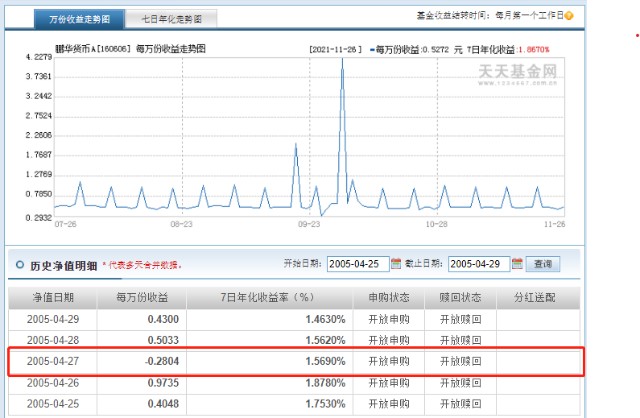640x418 pixels.
Task: Click the 净值日期 column header
Action: (53, 298)
